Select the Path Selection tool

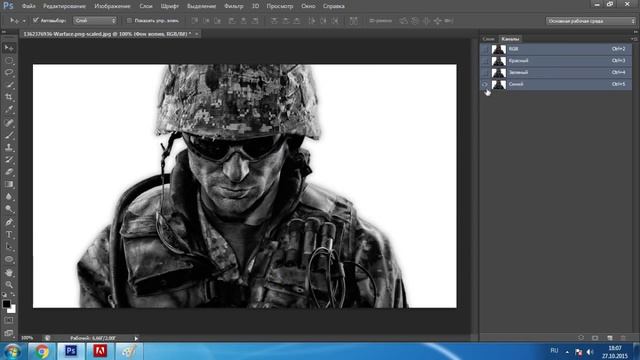click(x=9, y=247)
